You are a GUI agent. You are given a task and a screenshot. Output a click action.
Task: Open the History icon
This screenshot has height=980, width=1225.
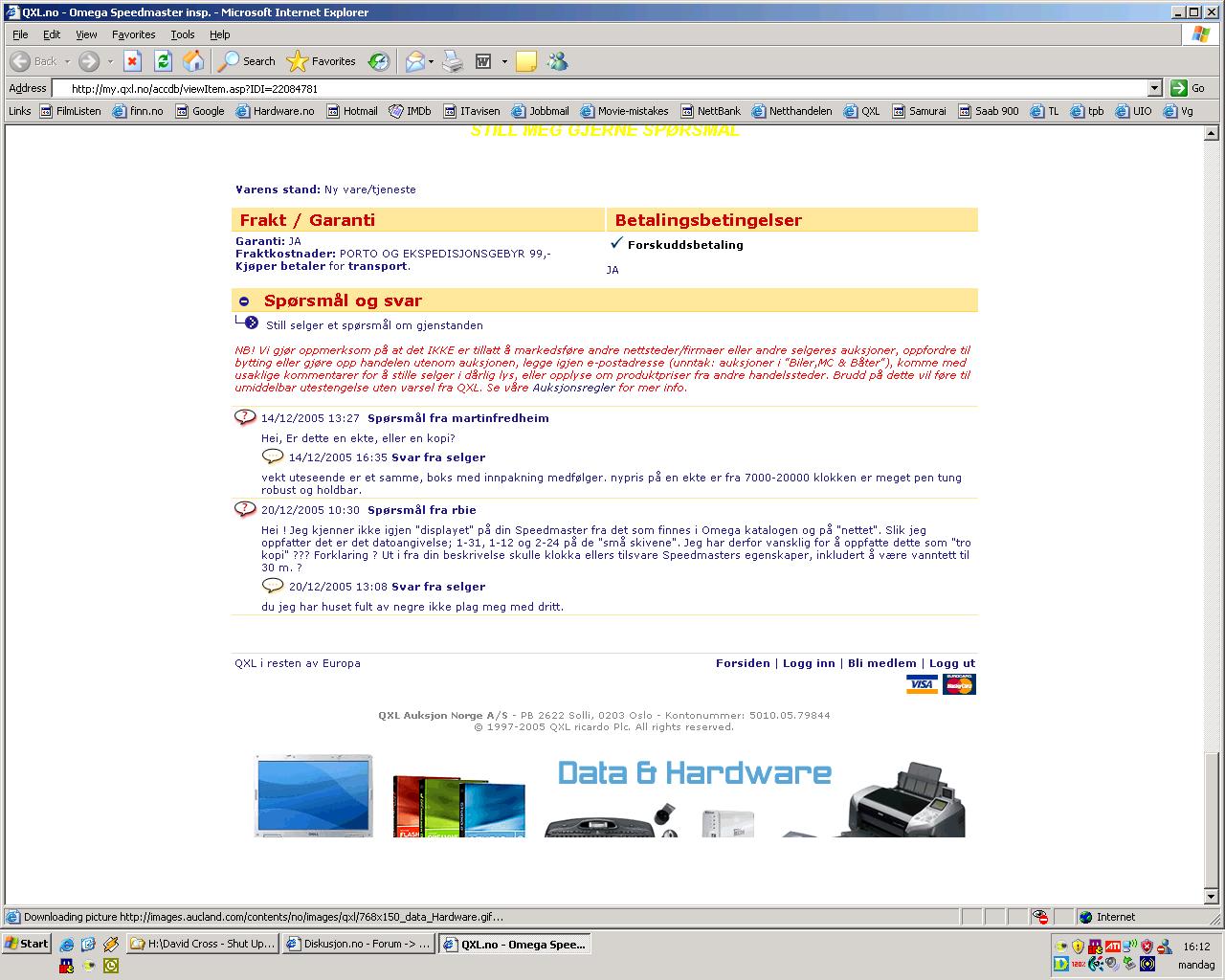[379, 61]
